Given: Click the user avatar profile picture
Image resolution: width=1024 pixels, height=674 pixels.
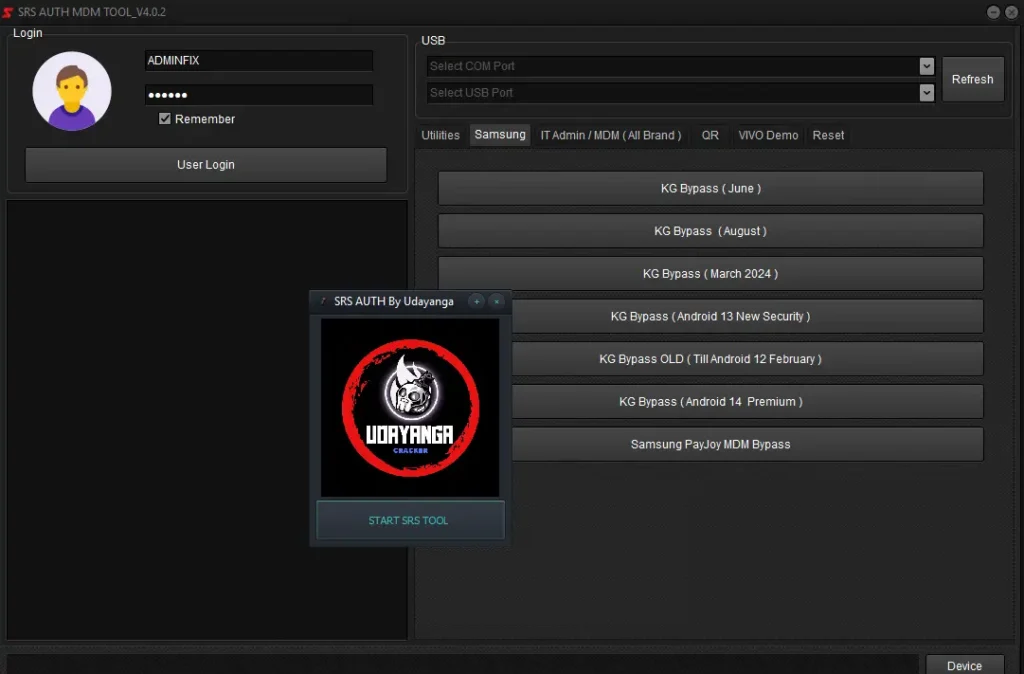Looking at the screenshot, I should pos(72,91).
